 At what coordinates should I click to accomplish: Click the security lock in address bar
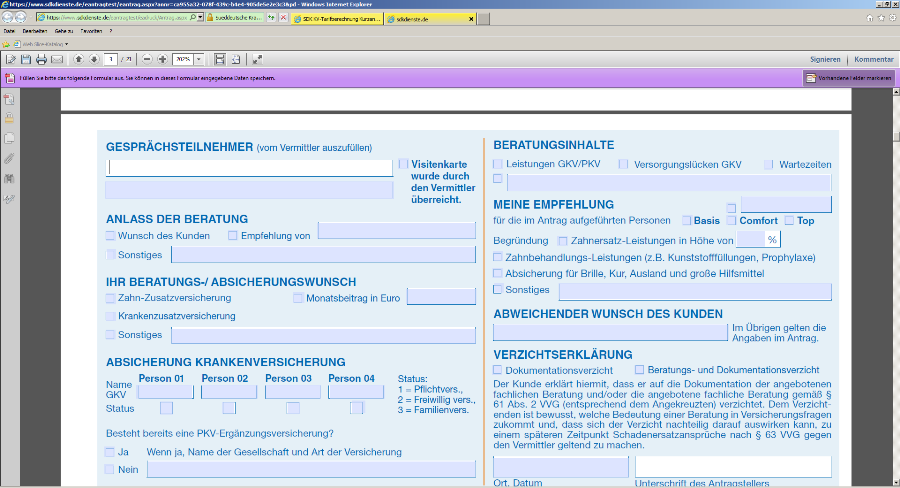click(210, 18)
